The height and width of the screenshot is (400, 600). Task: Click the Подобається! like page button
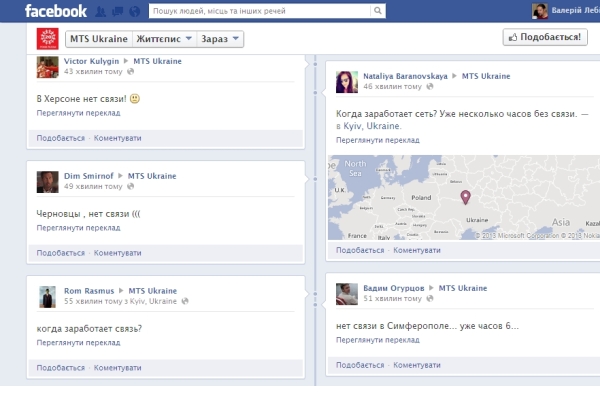click(x=545, y=37)
